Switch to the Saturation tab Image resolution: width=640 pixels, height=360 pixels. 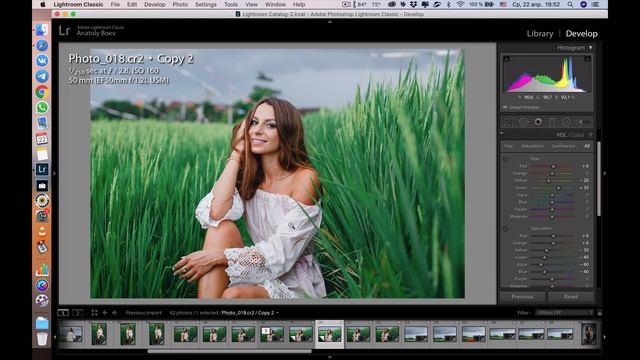point(533,146)
